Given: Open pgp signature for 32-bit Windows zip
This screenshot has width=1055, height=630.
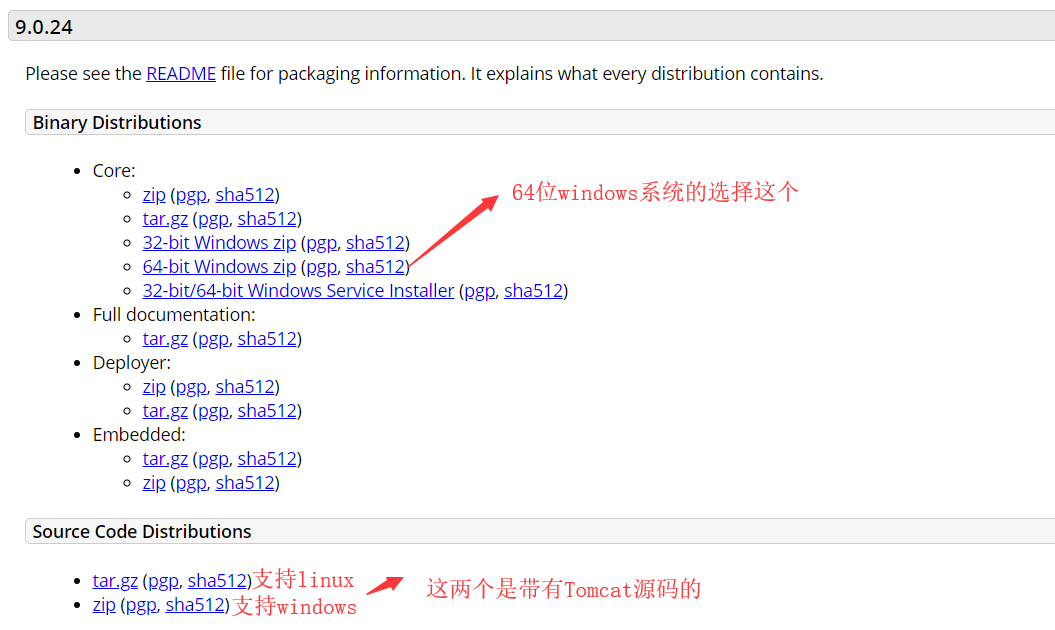Looking at the screenshot, I should 322,242.
